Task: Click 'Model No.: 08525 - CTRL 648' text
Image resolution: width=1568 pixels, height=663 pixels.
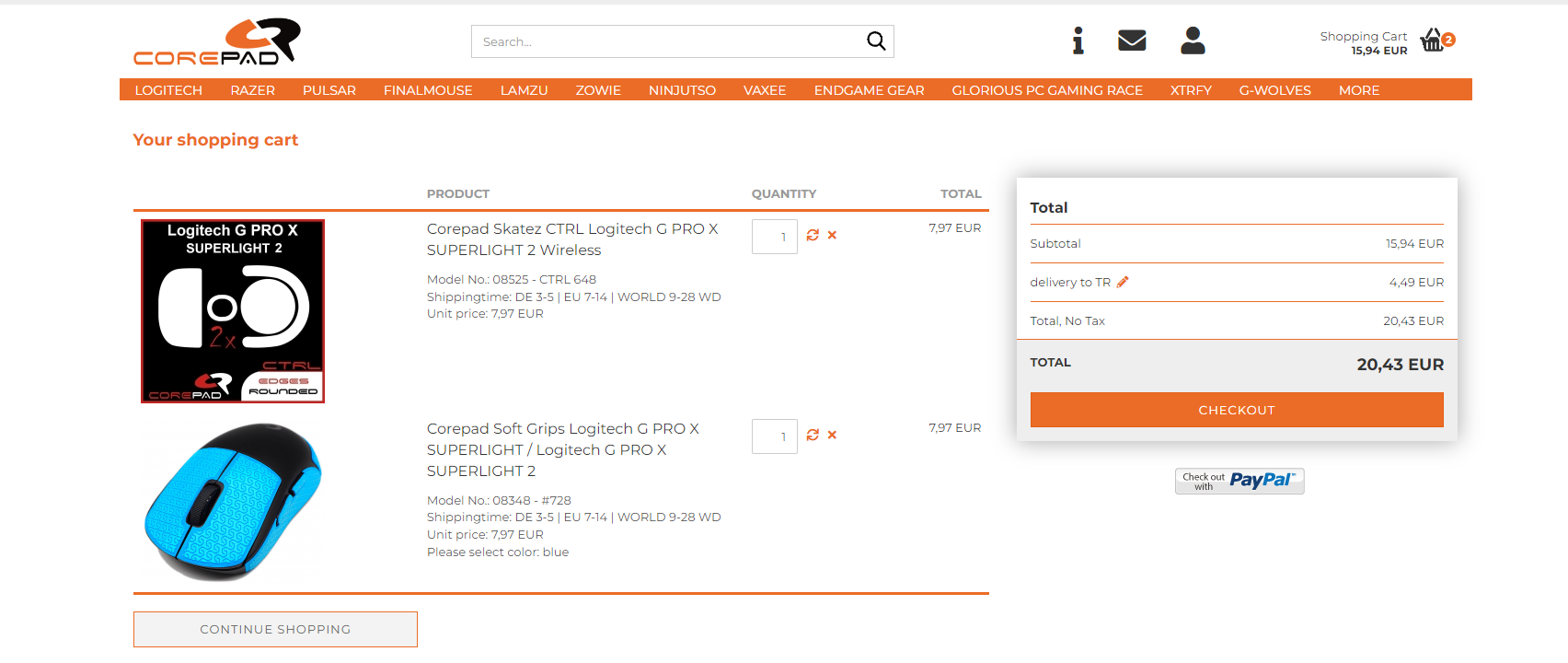Action: coord(512,280)
